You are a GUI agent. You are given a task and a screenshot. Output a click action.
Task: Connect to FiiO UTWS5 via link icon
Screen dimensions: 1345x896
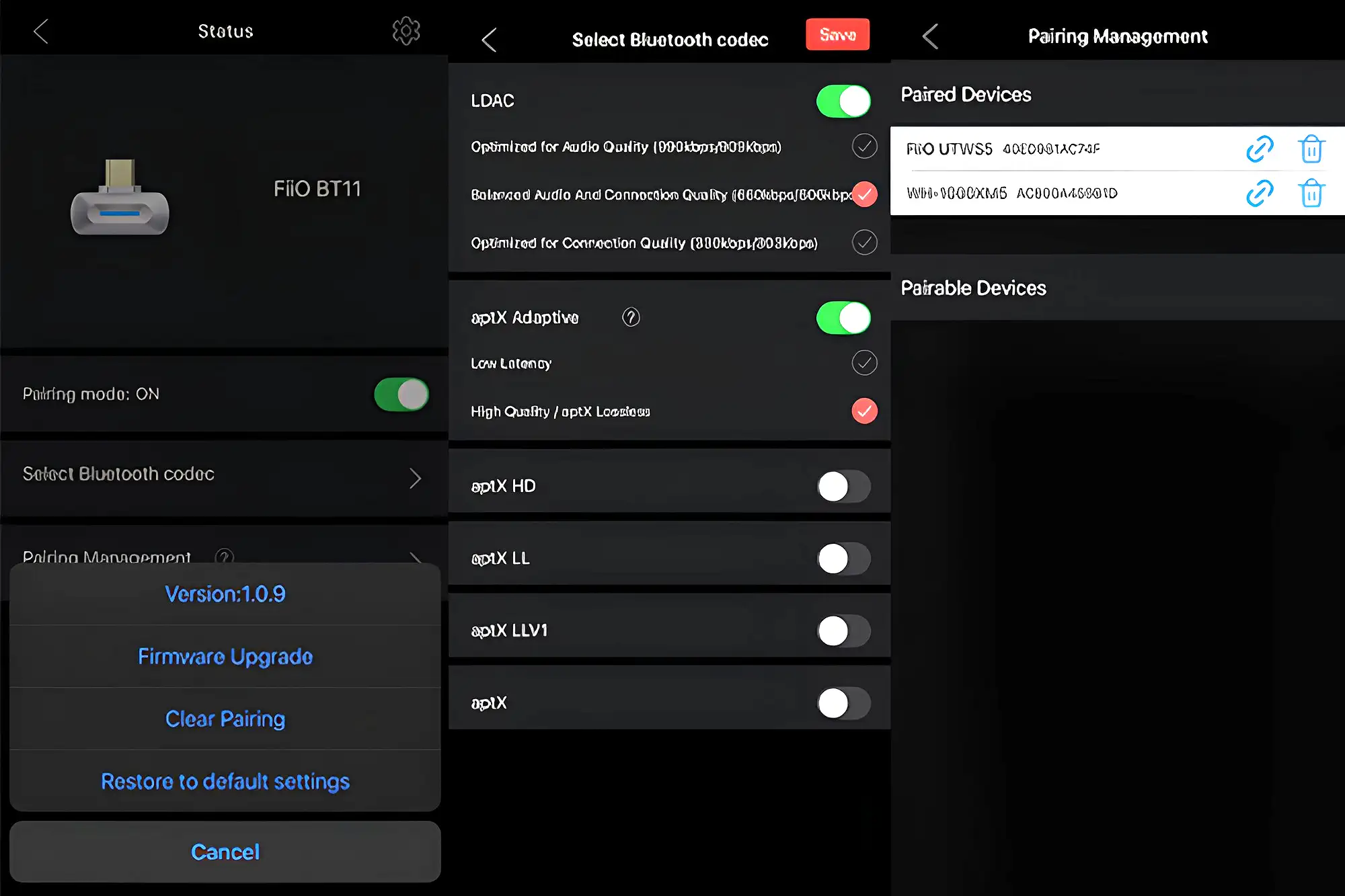(1260, 149)
